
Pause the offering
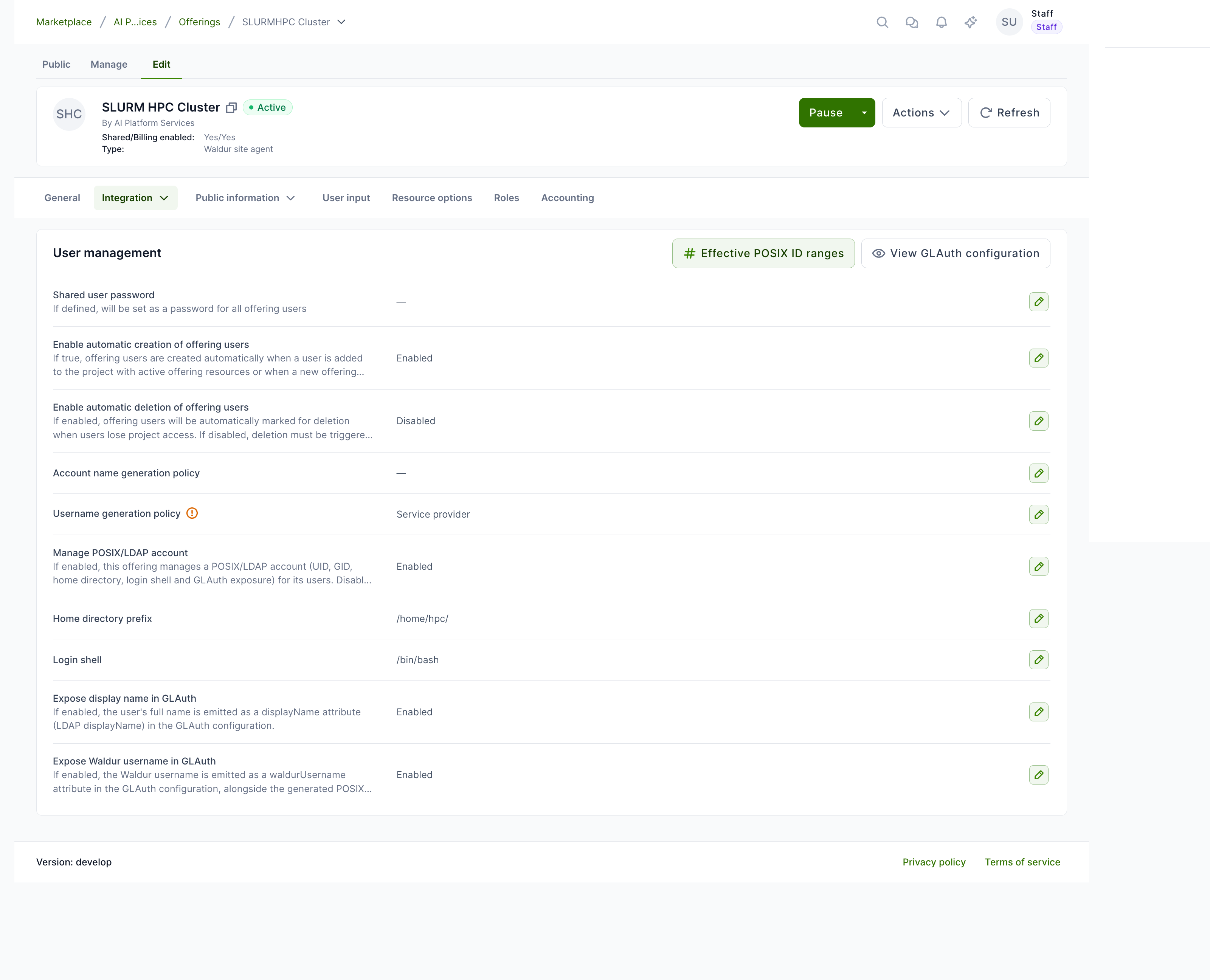pyautogui.click(x=826, y=113)
